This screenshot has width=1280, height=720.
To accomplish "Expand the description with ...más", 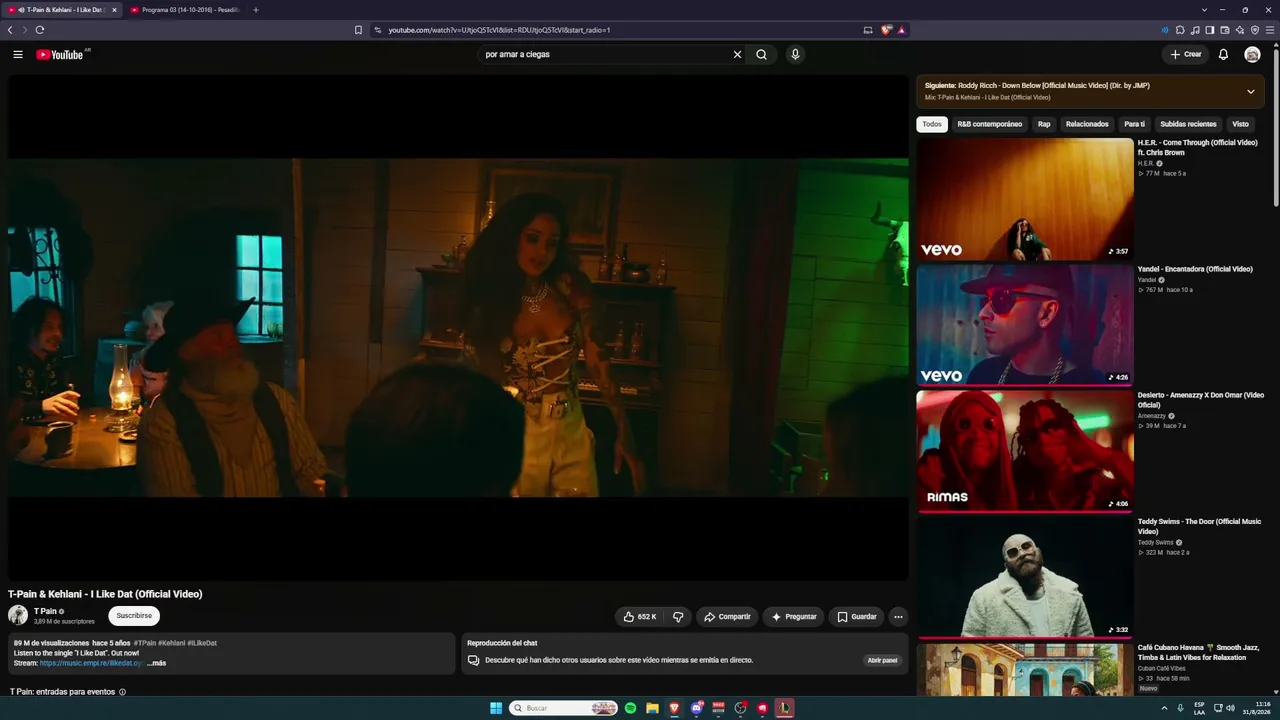I will (156, 663).
